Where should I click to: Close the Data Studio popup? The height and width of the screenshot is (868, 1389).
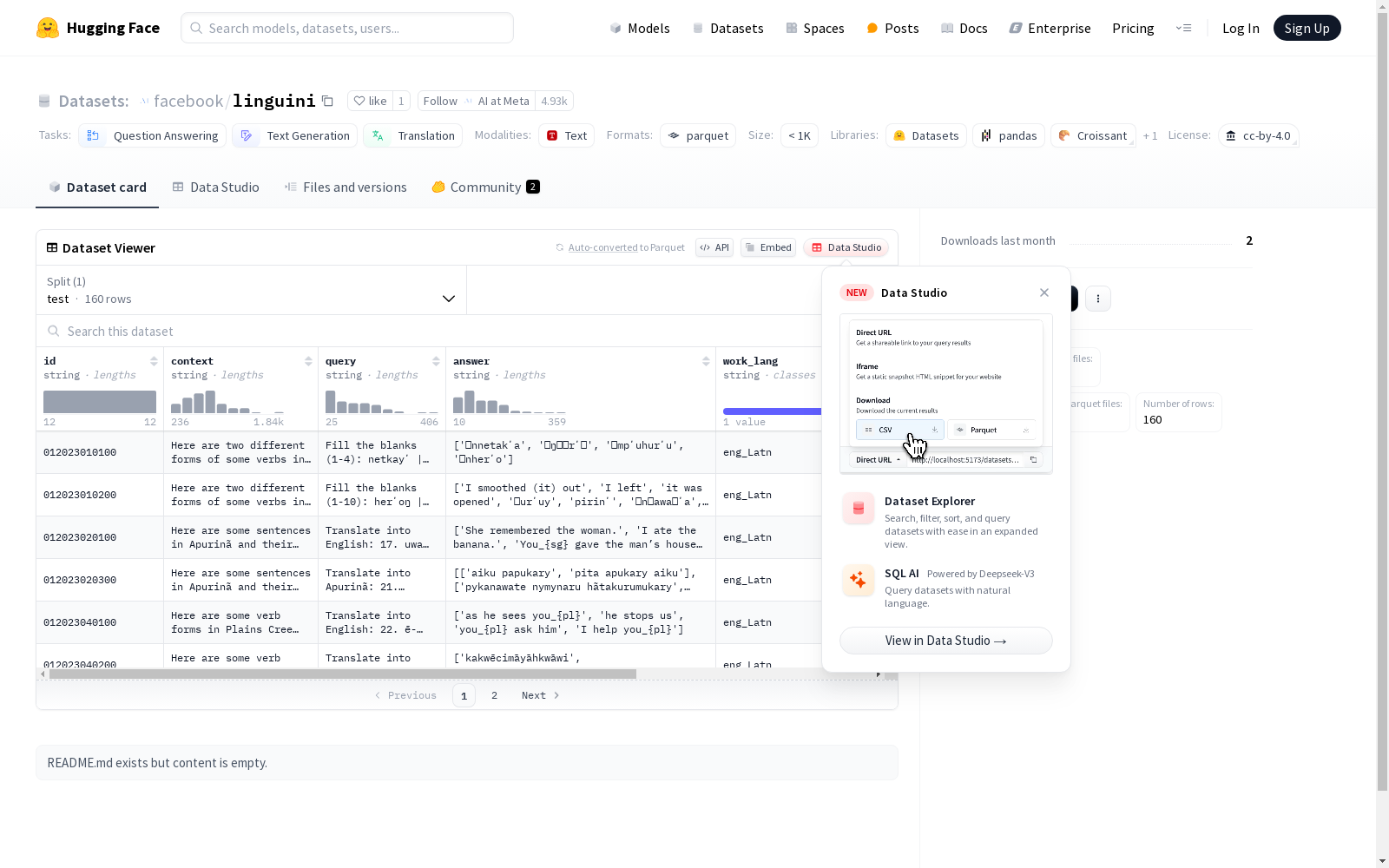1044,293
